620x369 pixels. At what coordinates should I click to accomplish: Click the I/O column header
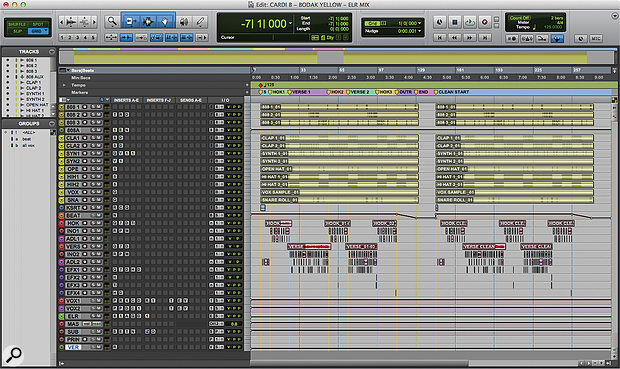[225, 100]
